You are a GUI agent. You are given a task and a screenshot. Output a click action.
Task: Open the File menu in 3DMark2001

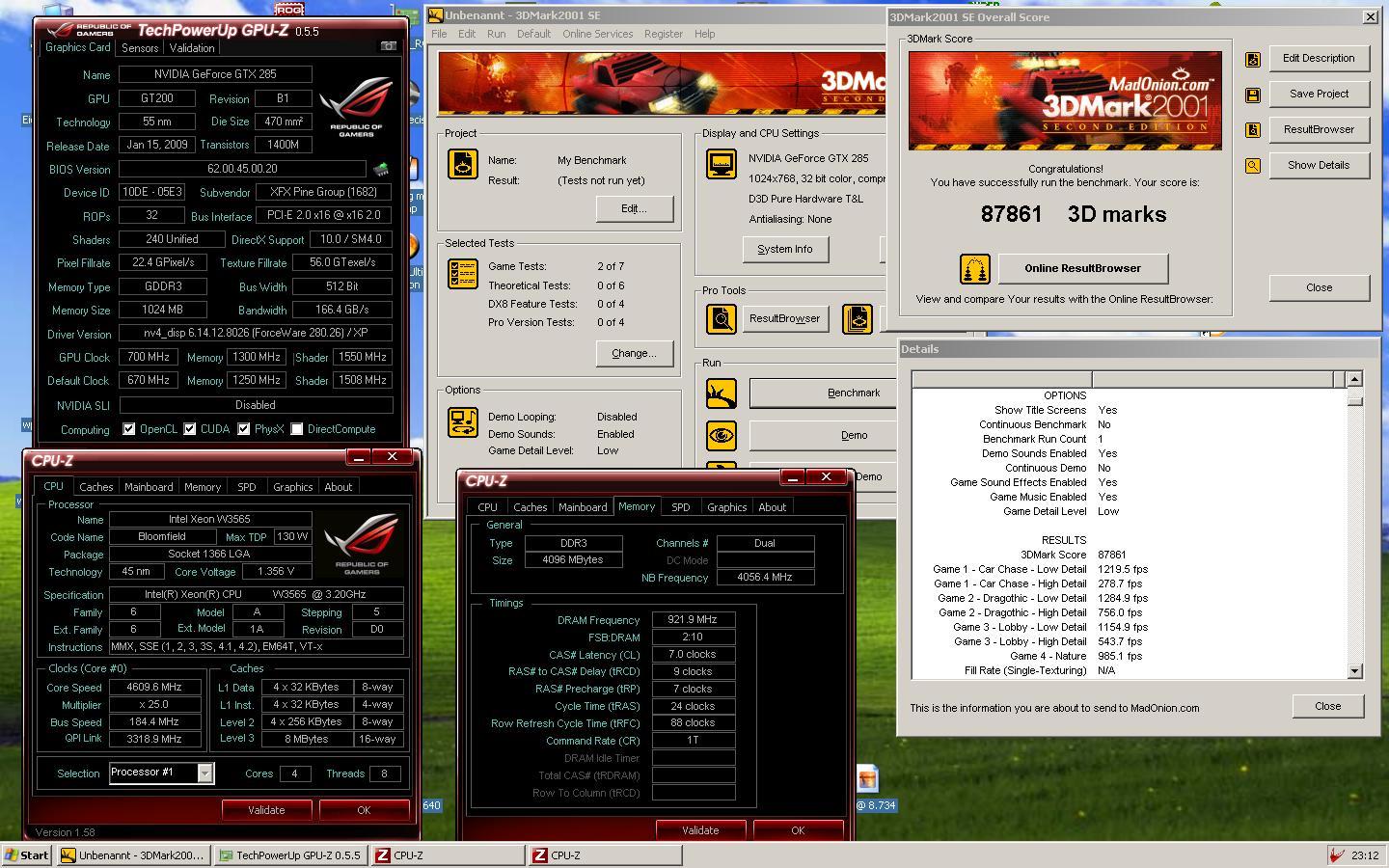439,34
